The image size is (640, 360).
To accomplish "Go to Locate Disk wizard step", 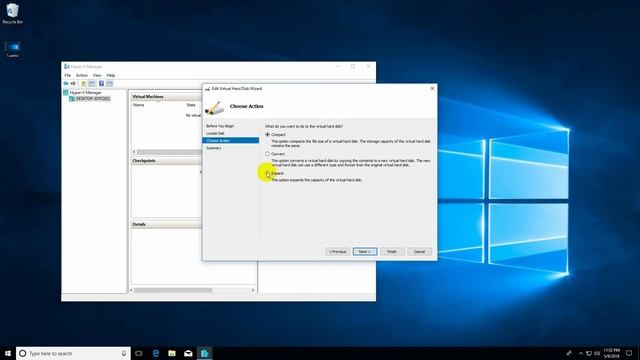I will click(215, 133).
